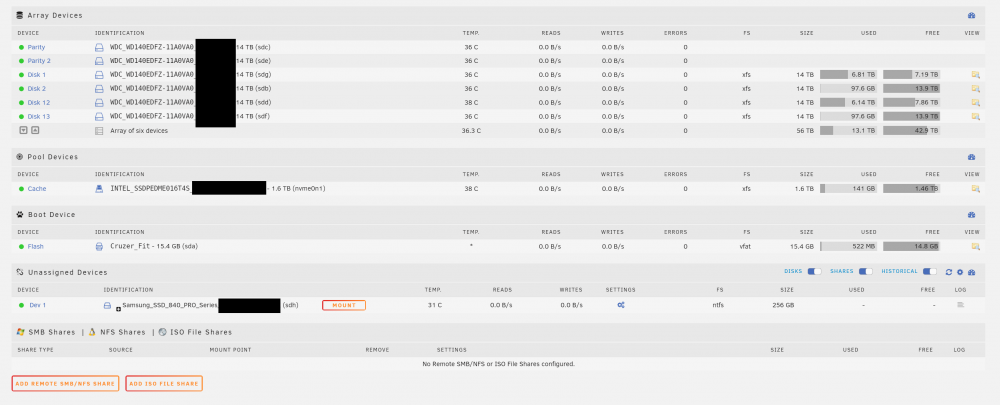Click Disk 2's drive identification icon
Screen dimensions: 1000x405
pos(99,89)
